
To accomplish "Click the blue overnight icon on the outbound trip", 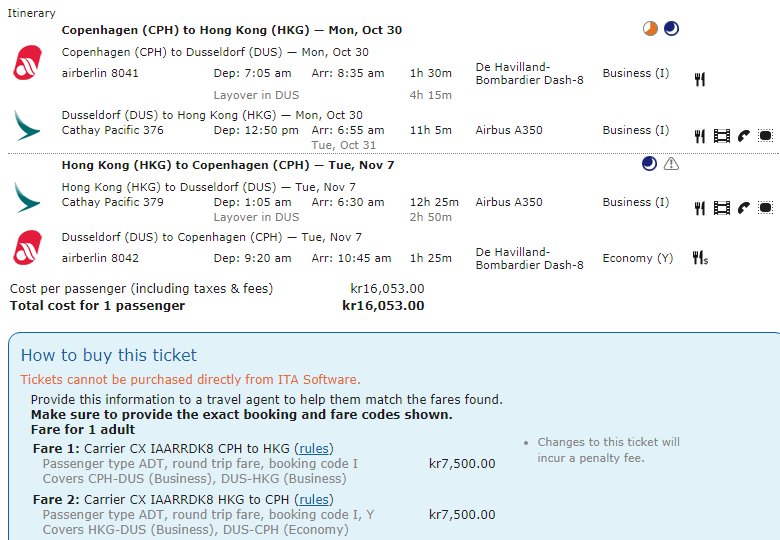I will (x=671, y=29).
